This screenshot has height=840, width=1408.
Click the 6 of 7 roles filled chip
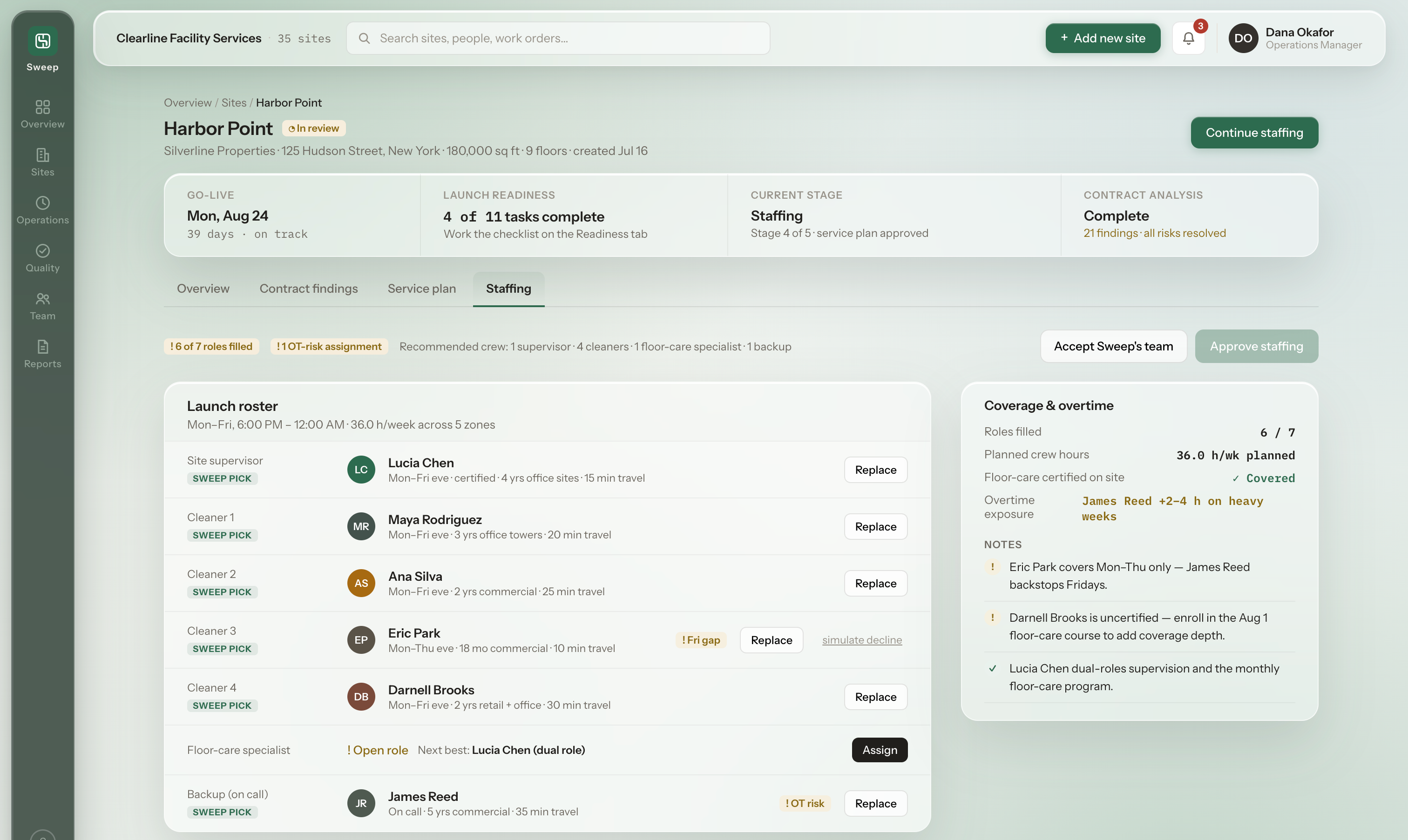point(211,346)
